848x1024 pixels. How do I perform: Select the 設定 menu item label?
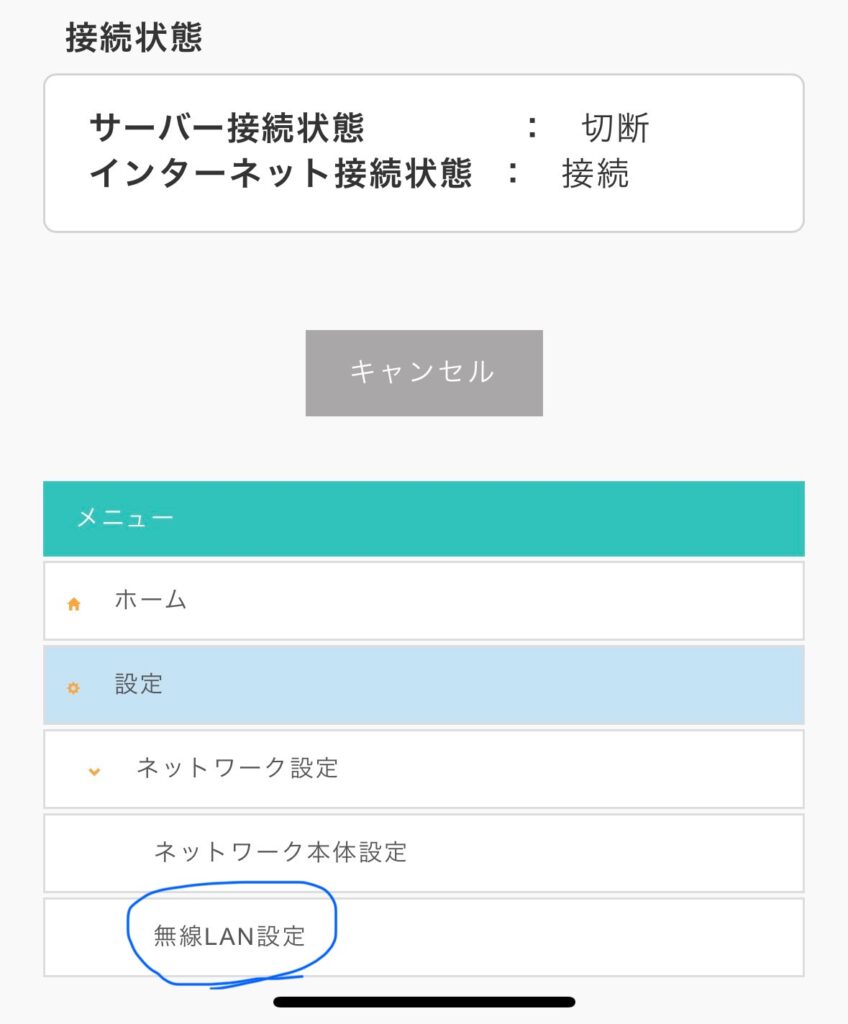coord(139,685)
